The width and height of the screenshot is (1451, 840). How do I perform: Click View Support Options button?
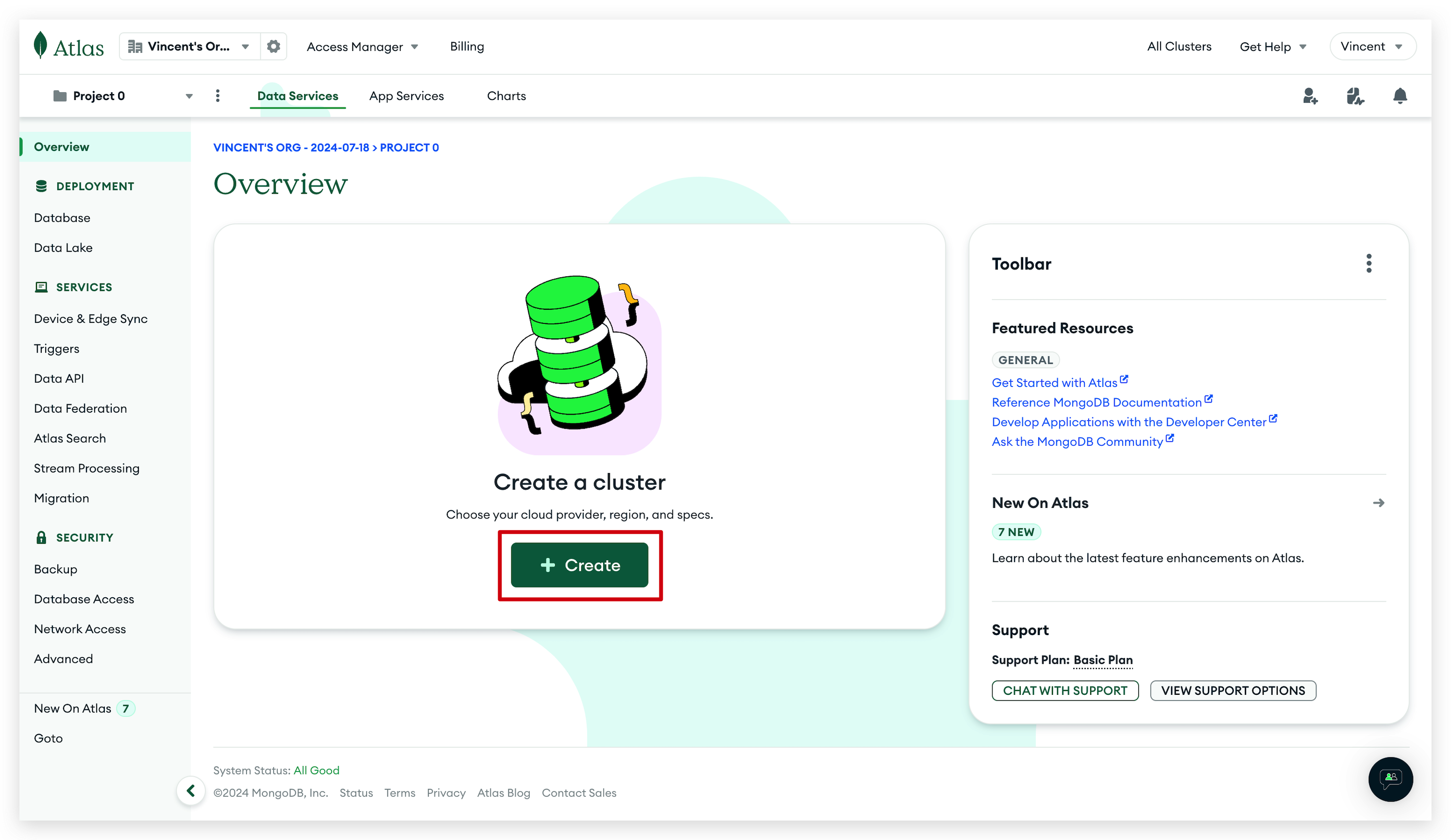(x=1233, y=690)
